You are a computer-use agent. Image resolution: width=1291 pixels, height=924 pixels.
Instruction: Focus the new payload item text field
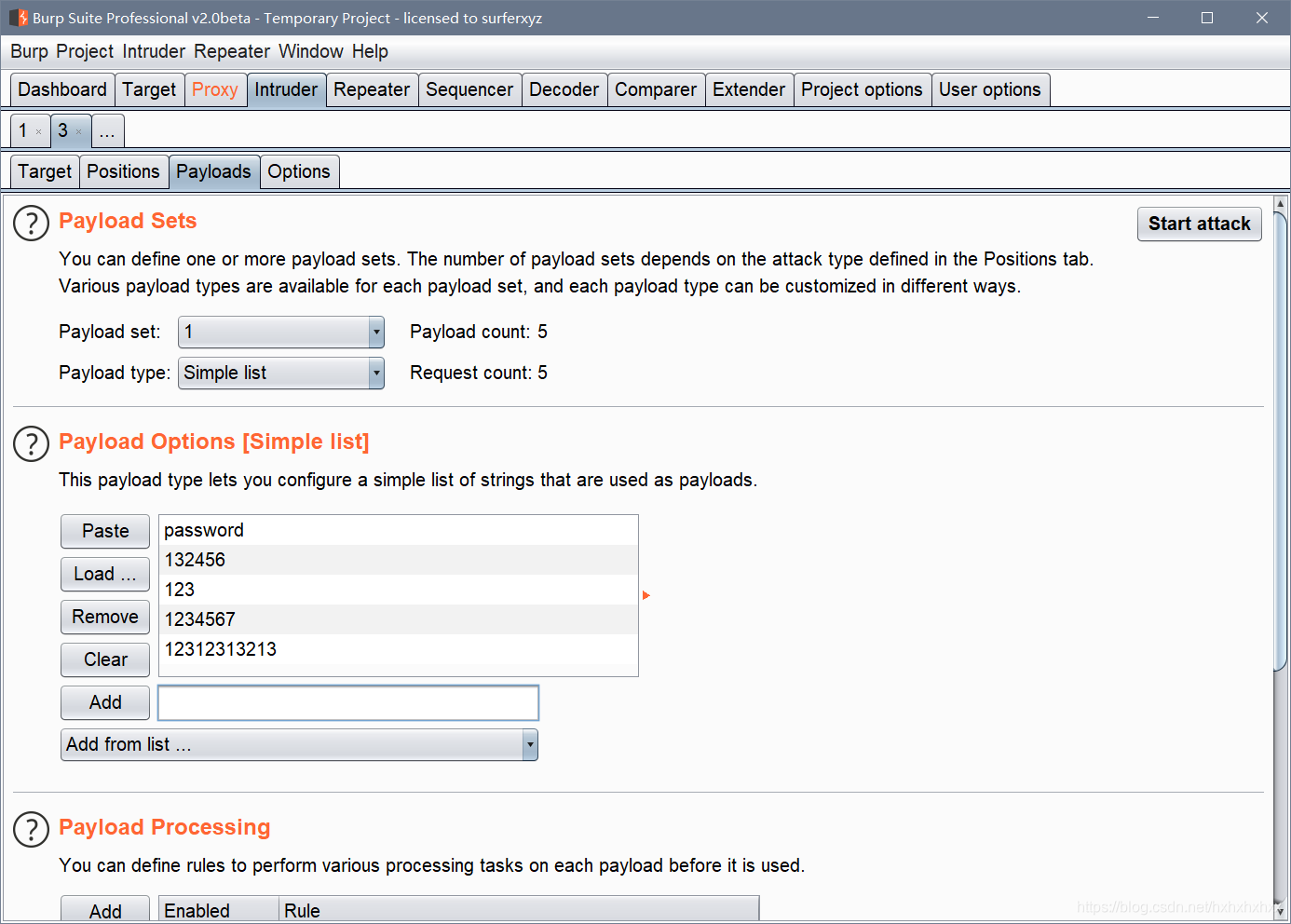[348, 702]
